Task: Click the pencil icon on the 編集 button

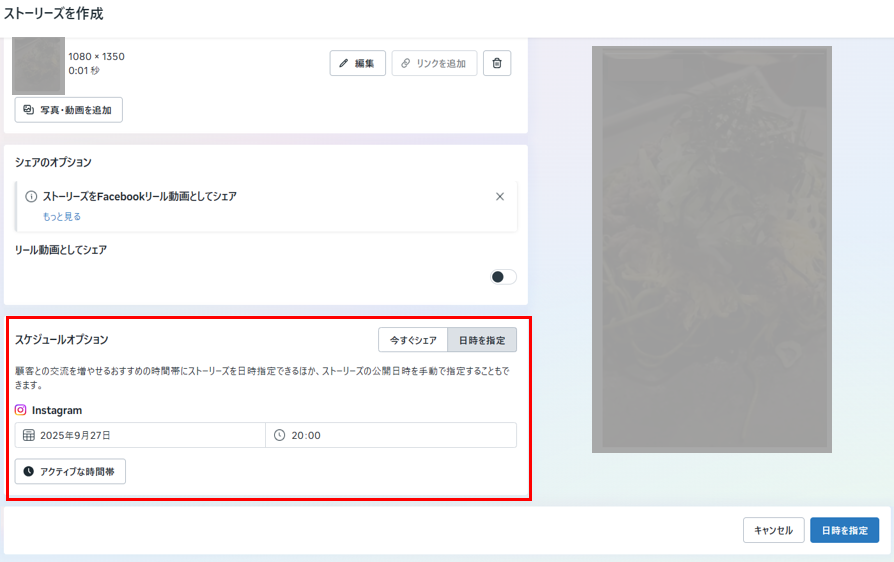Action: click(344, 63)
